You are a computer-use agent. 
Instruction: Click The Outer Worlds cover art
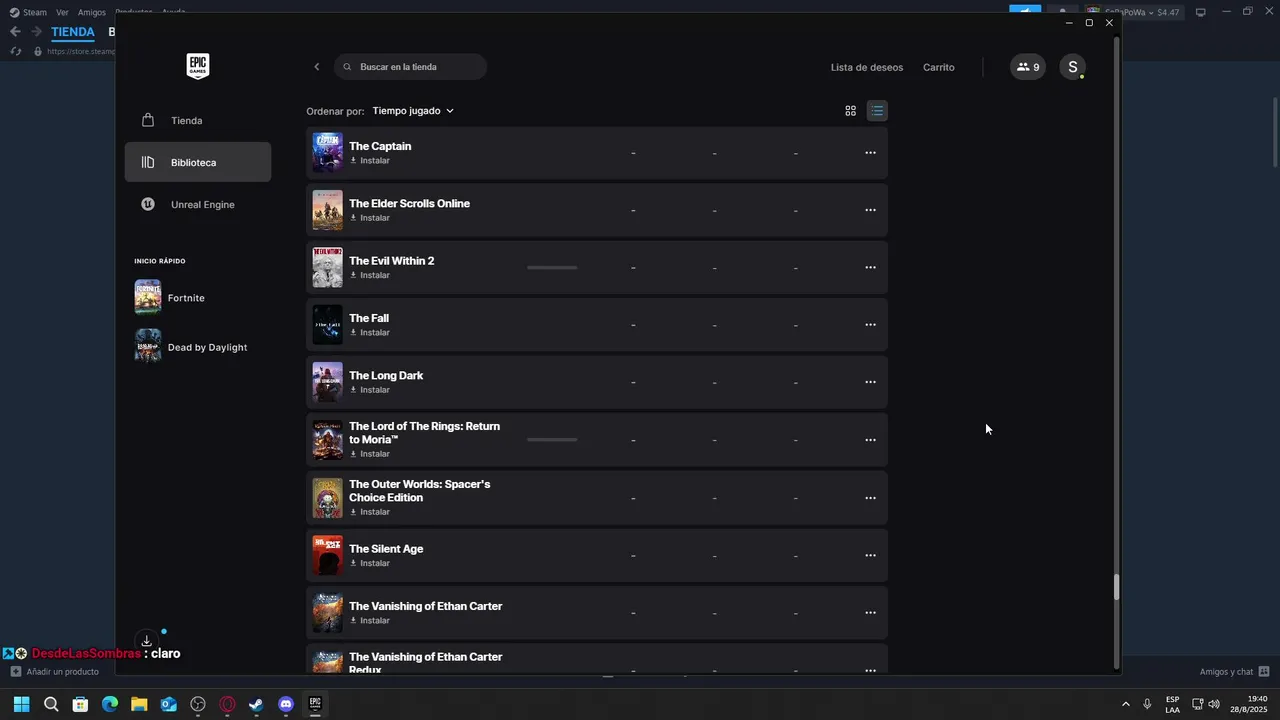[327, 498]
